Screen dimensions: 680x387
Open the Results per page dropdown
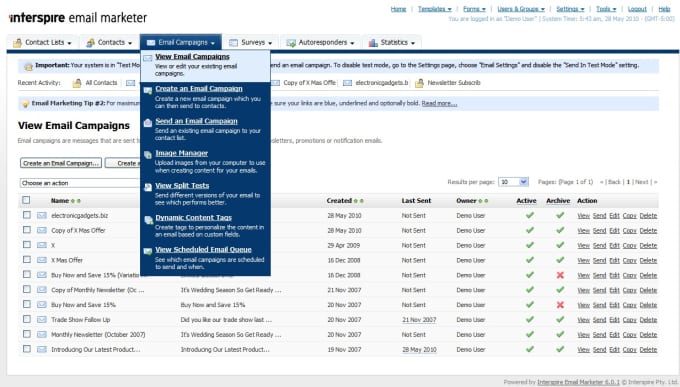coord(513,182)
